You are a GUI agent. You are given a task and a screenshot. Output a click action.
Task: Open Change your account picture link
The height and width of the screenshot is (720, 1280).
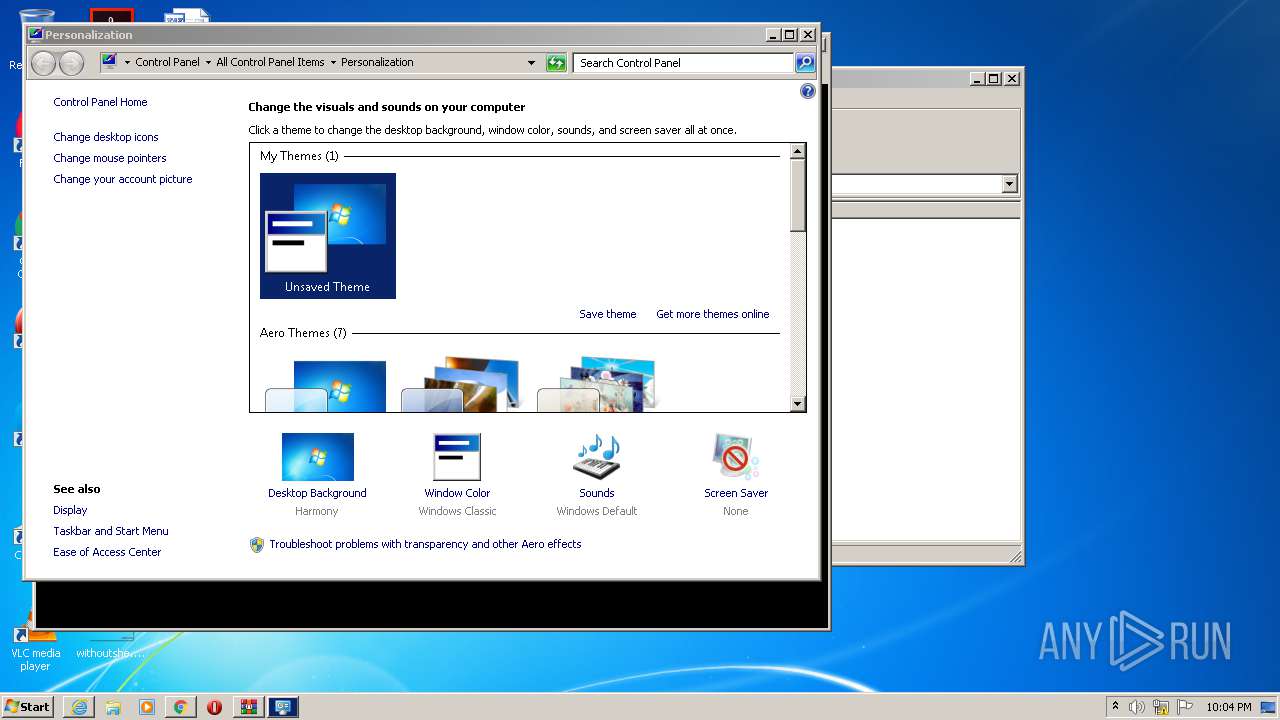pos(123,179)
